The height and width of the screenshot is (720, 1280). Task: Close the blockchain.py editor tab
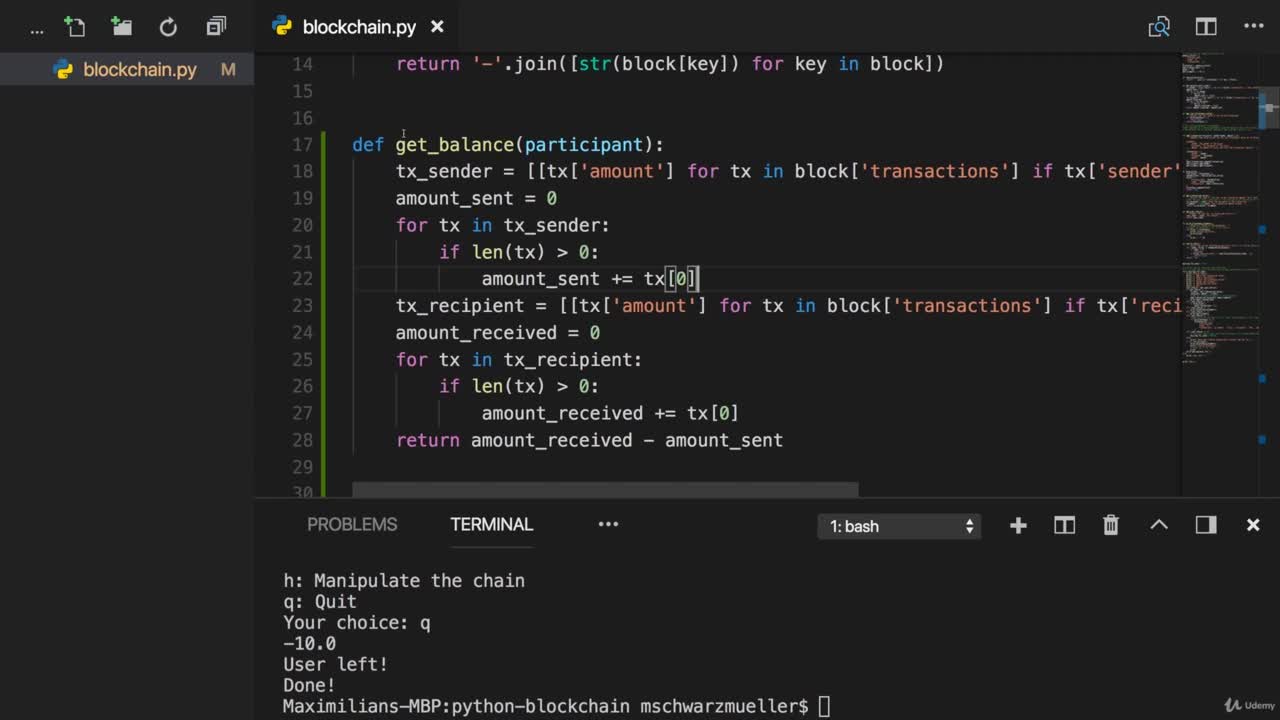pos(437,27)
